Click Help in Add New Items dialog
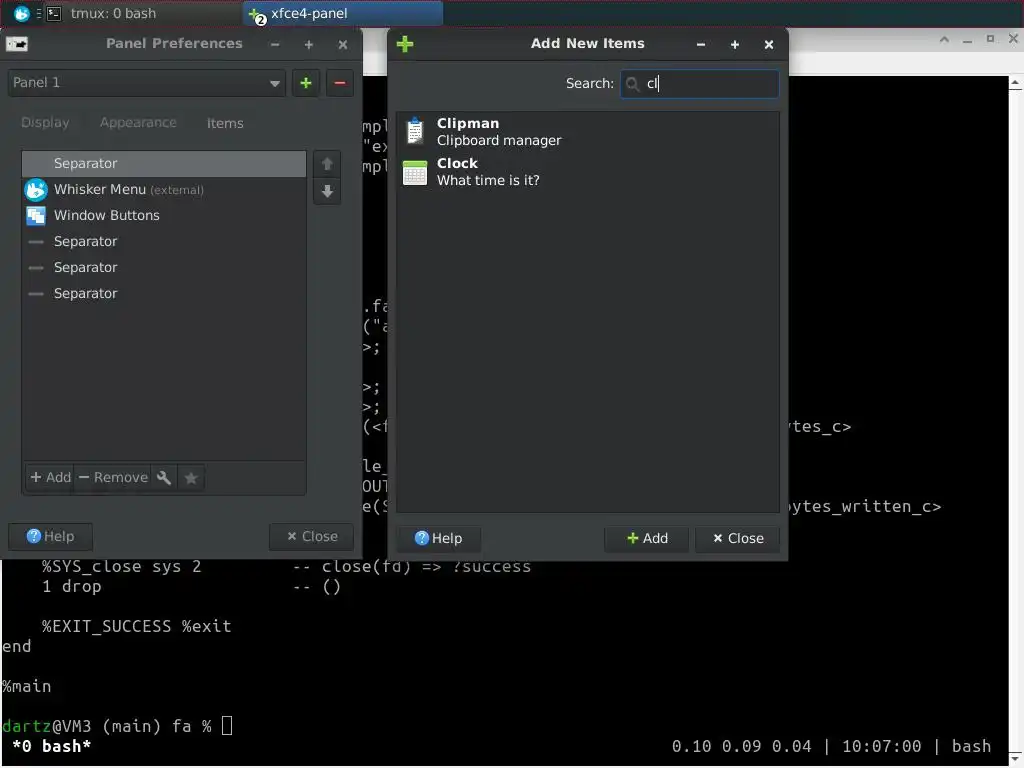This screenshot has width=1024, height=768. coord(438,539)
